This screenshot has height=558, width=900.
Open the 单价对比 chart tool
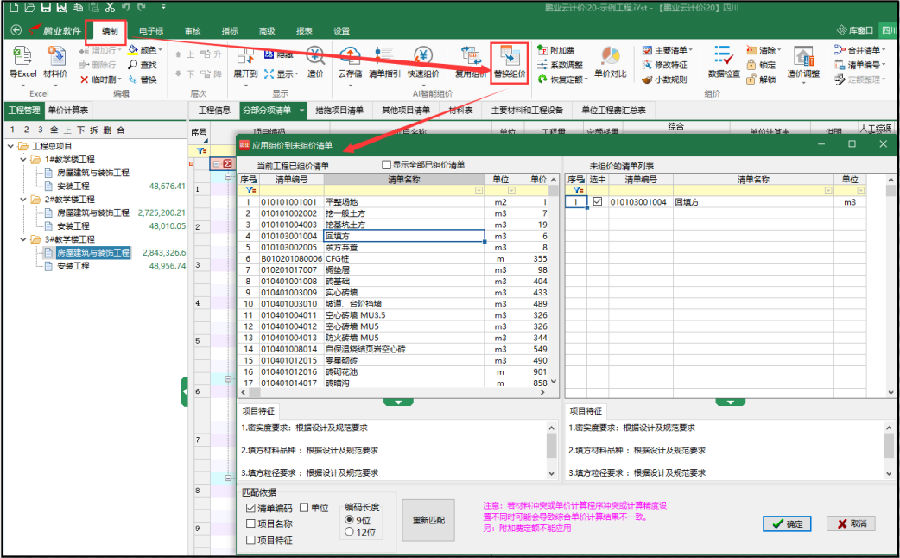coord(610,60)
